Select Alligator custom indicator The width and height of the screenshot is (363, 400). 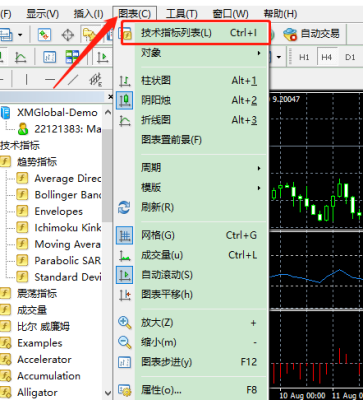tap(37, 392)
